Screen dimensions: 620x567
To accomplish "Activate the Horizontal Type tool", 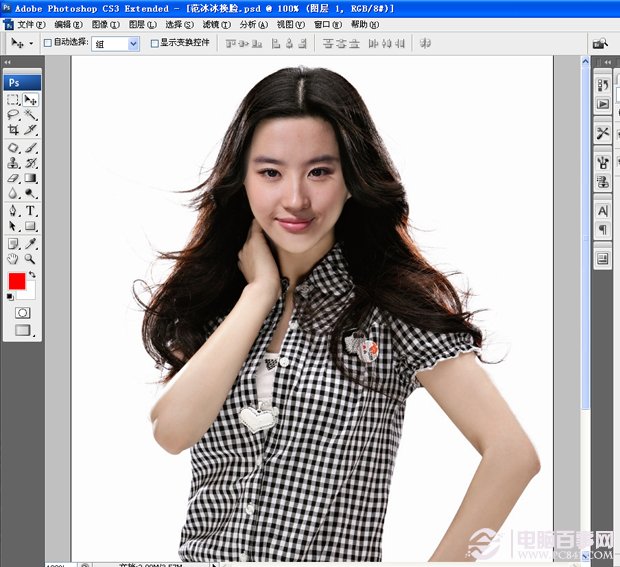I will (x=30, y=210).
